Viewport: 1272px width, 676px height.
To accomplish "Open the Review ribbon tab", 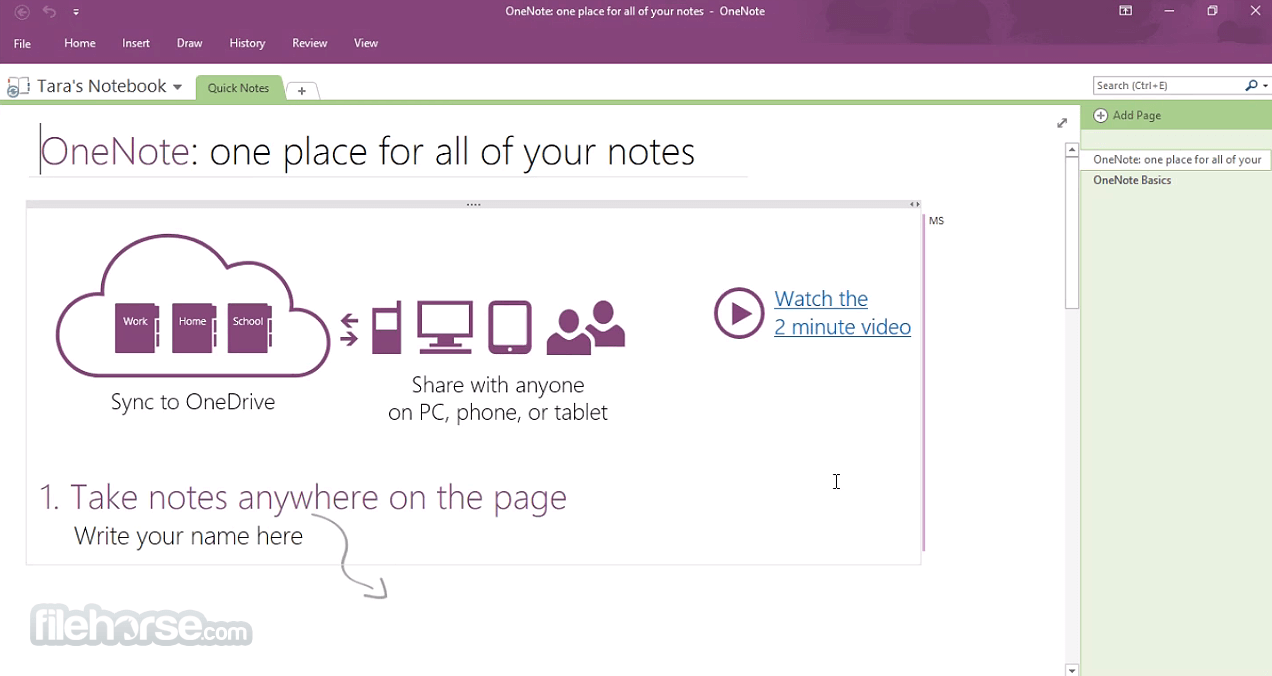I will [310, 43].
